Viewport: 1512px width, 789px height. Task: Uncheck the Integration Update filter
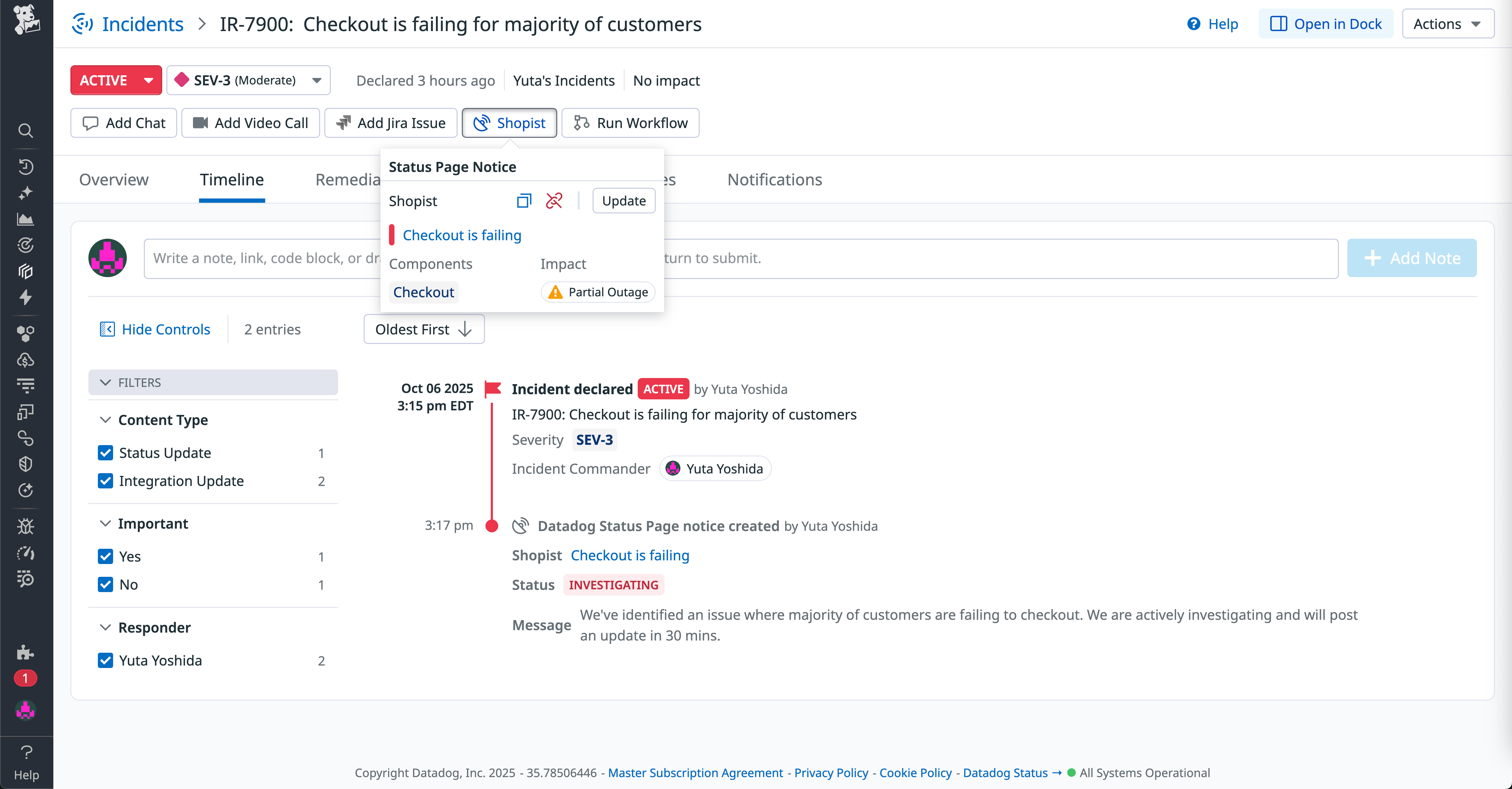point(106,481)
